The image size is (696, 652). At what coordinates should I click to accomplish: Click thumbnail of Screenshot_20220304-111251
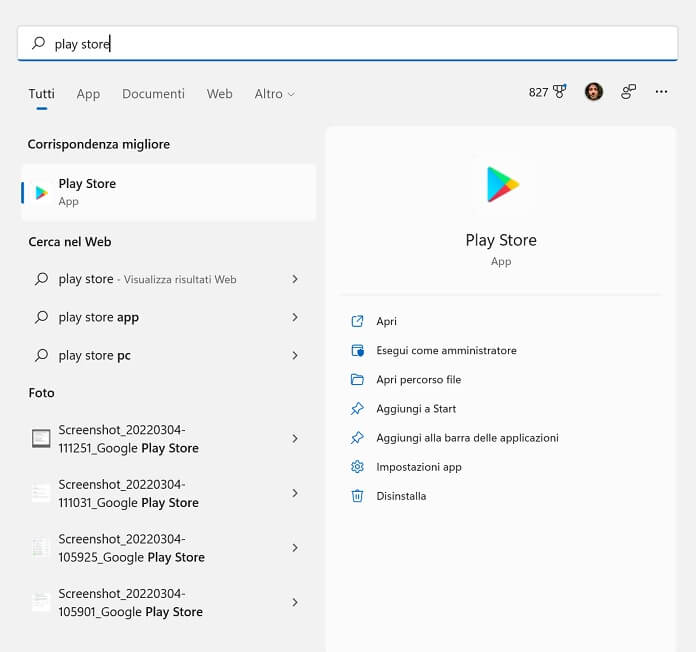(41, 439)
